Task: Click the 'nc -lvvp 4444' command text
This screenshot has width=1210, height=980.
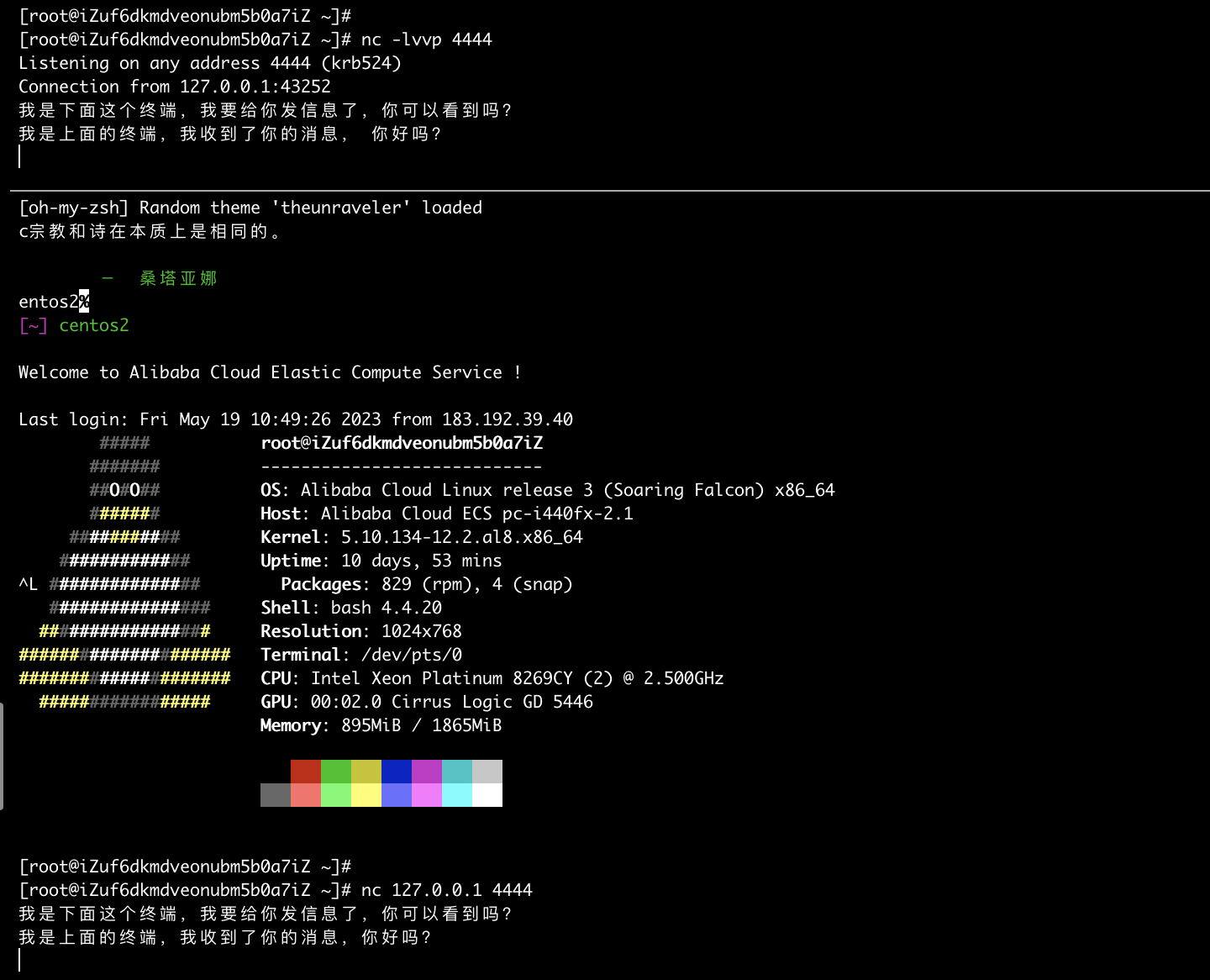Action: coord(426,40)
